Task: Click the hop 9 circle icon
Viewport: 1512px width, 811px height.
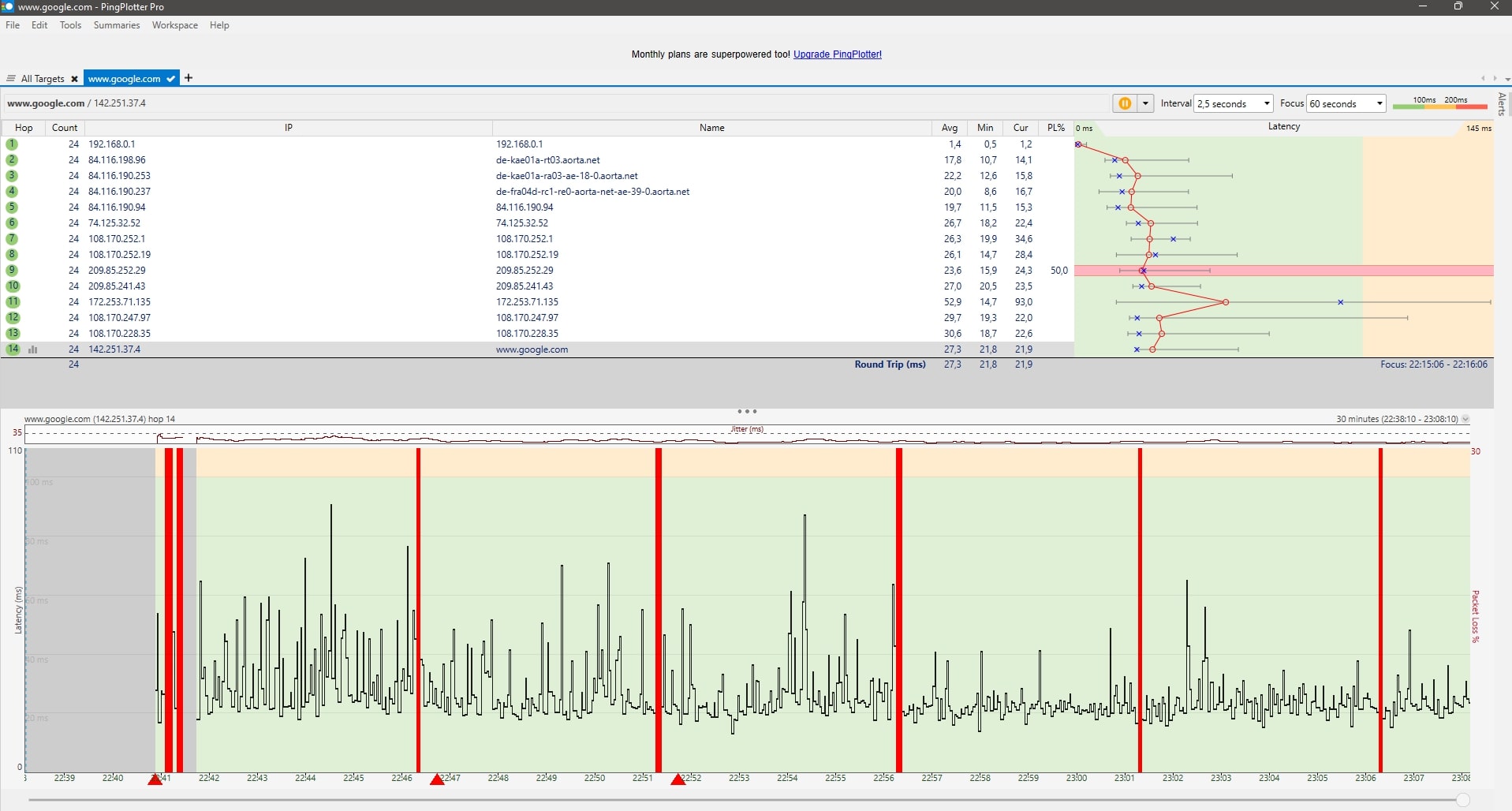Action: (12, 271)
